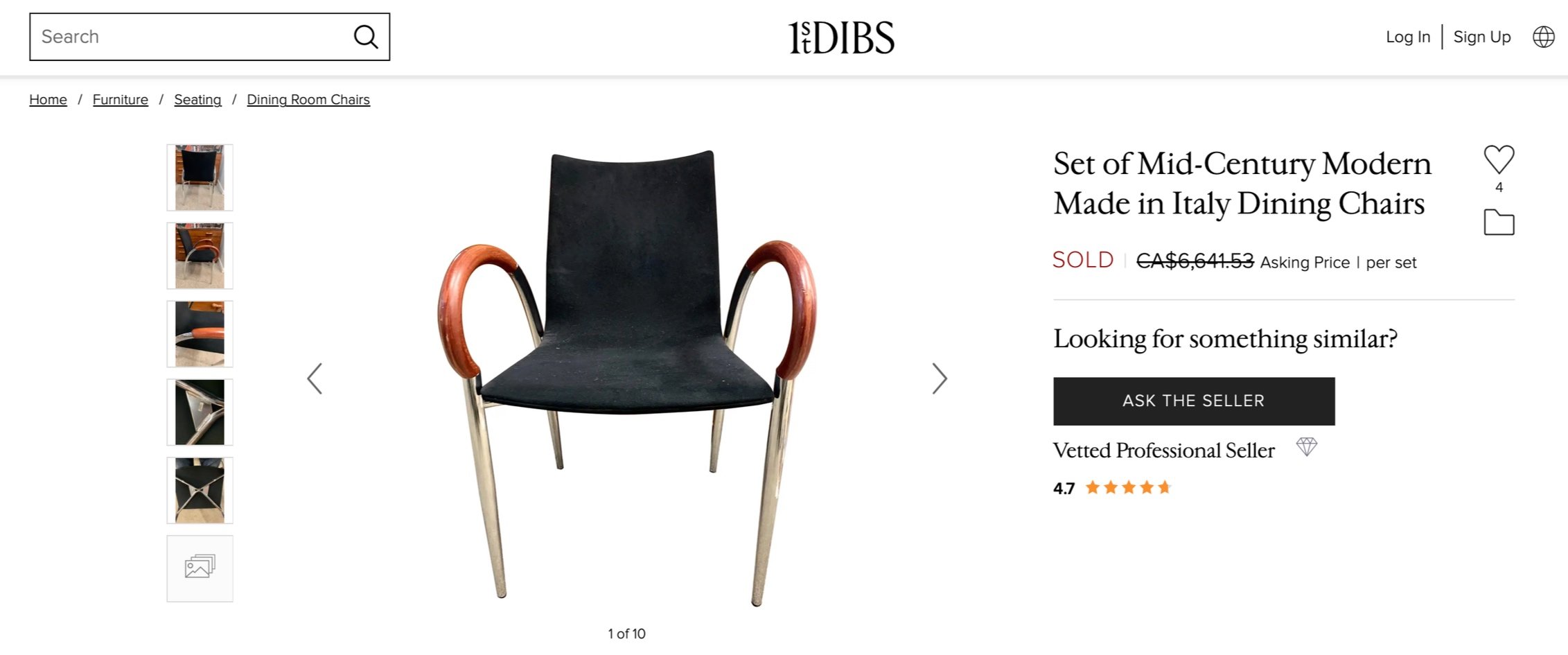Click the vetted seller diamond icon
The image size is (1568, 655).
pos(1306,447)
